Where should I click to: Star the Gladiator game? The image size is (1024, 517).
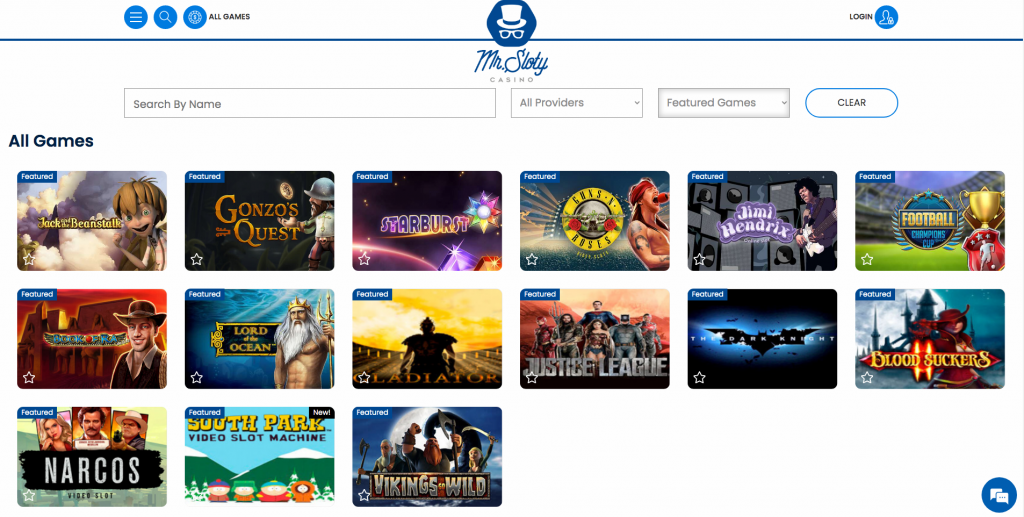coord(364,377)
